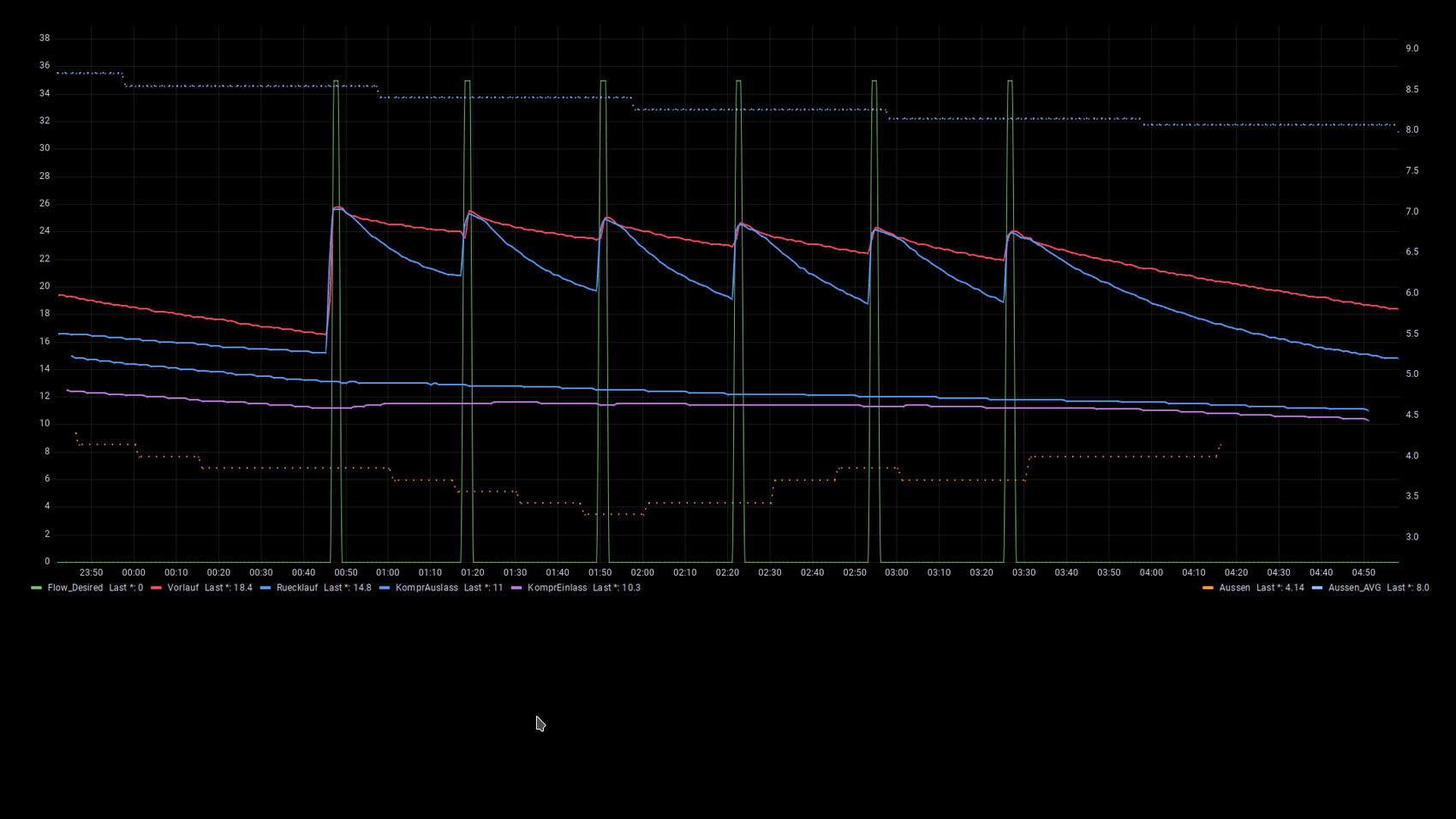Click the 23:50 time axis label

pos(91,572)
